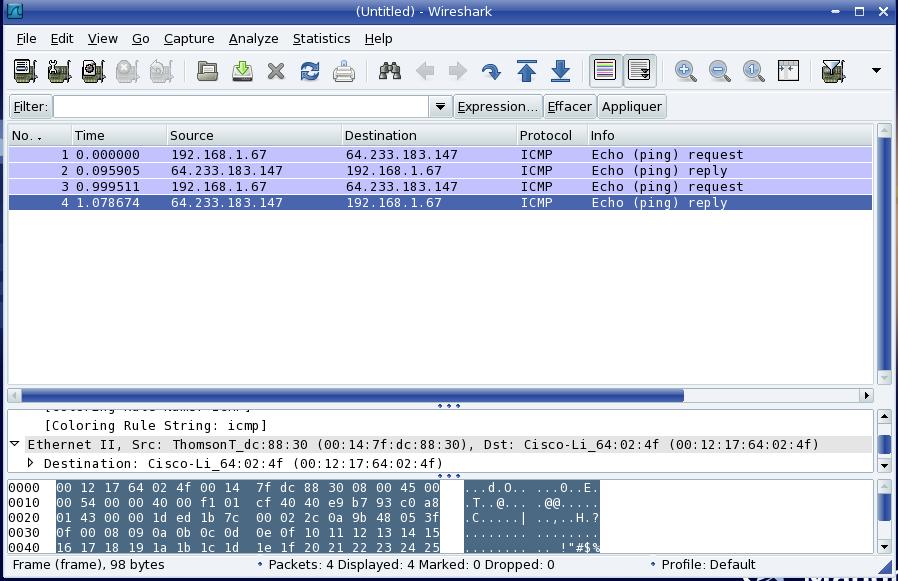
Task: Click the Appliquer button
Action: point(632,107)
